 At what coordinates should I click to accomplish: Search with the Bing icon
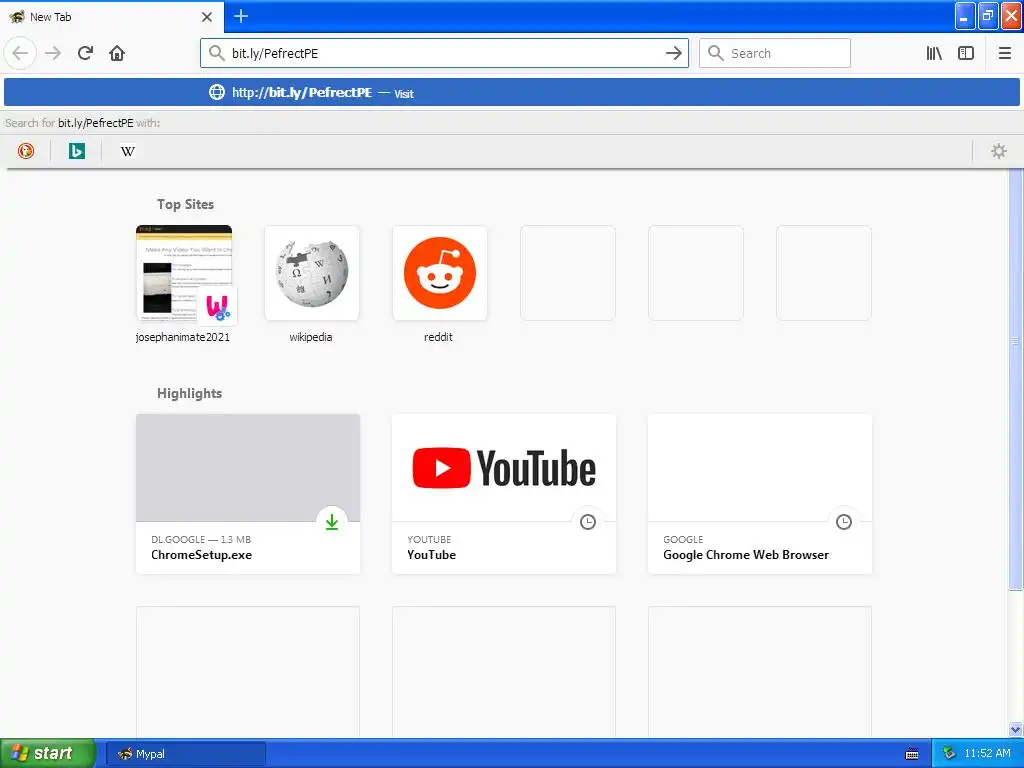(x=76, y=151)
